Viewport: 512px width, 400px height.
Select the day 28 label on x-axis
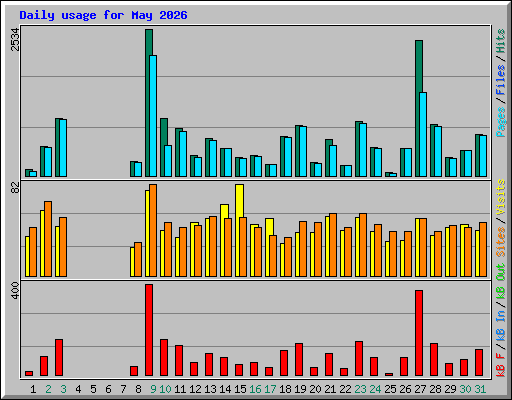[x=435, y=389]
